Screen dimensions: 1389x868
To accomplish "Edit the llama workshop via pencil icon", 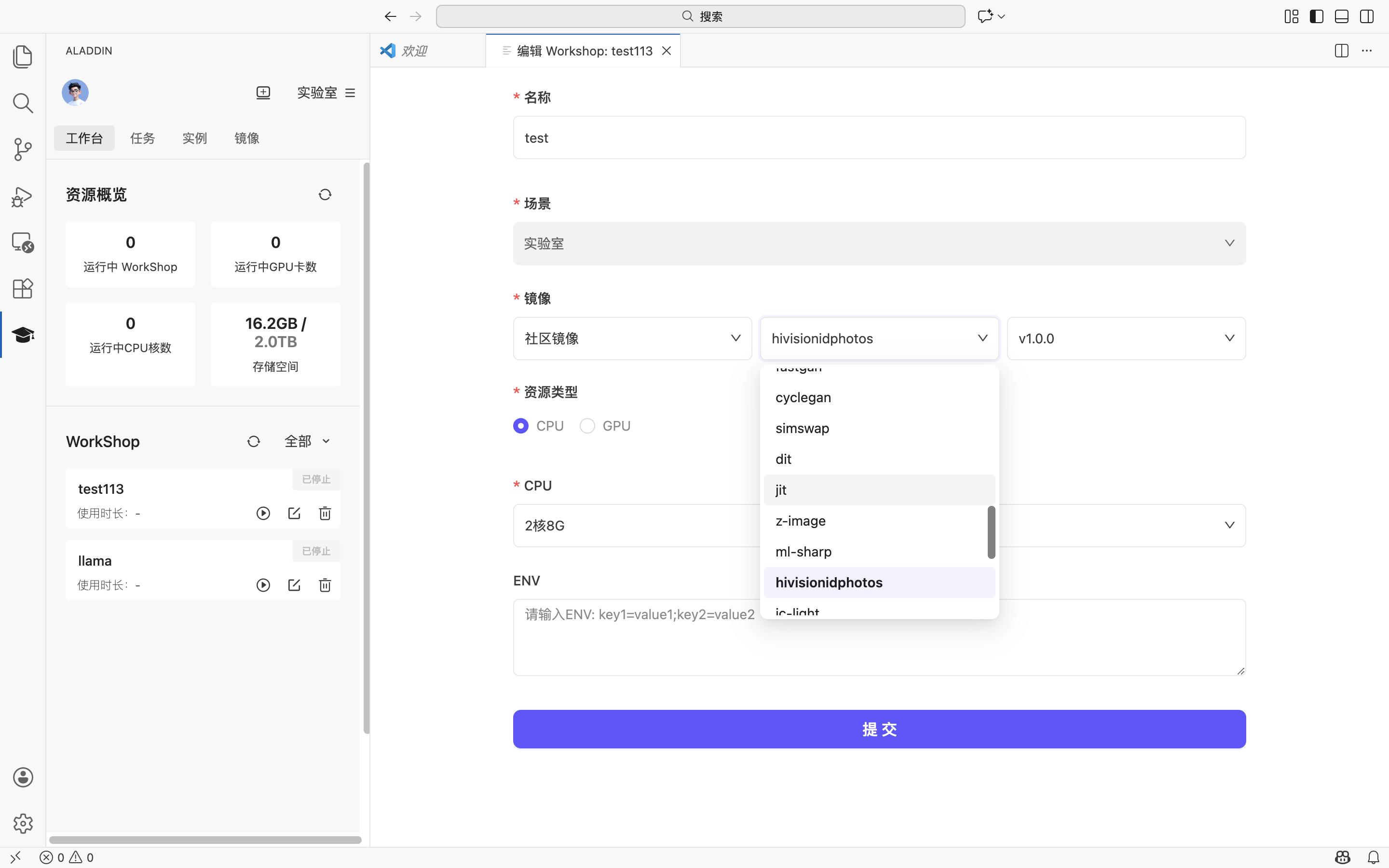I will (x=294, y=585).
